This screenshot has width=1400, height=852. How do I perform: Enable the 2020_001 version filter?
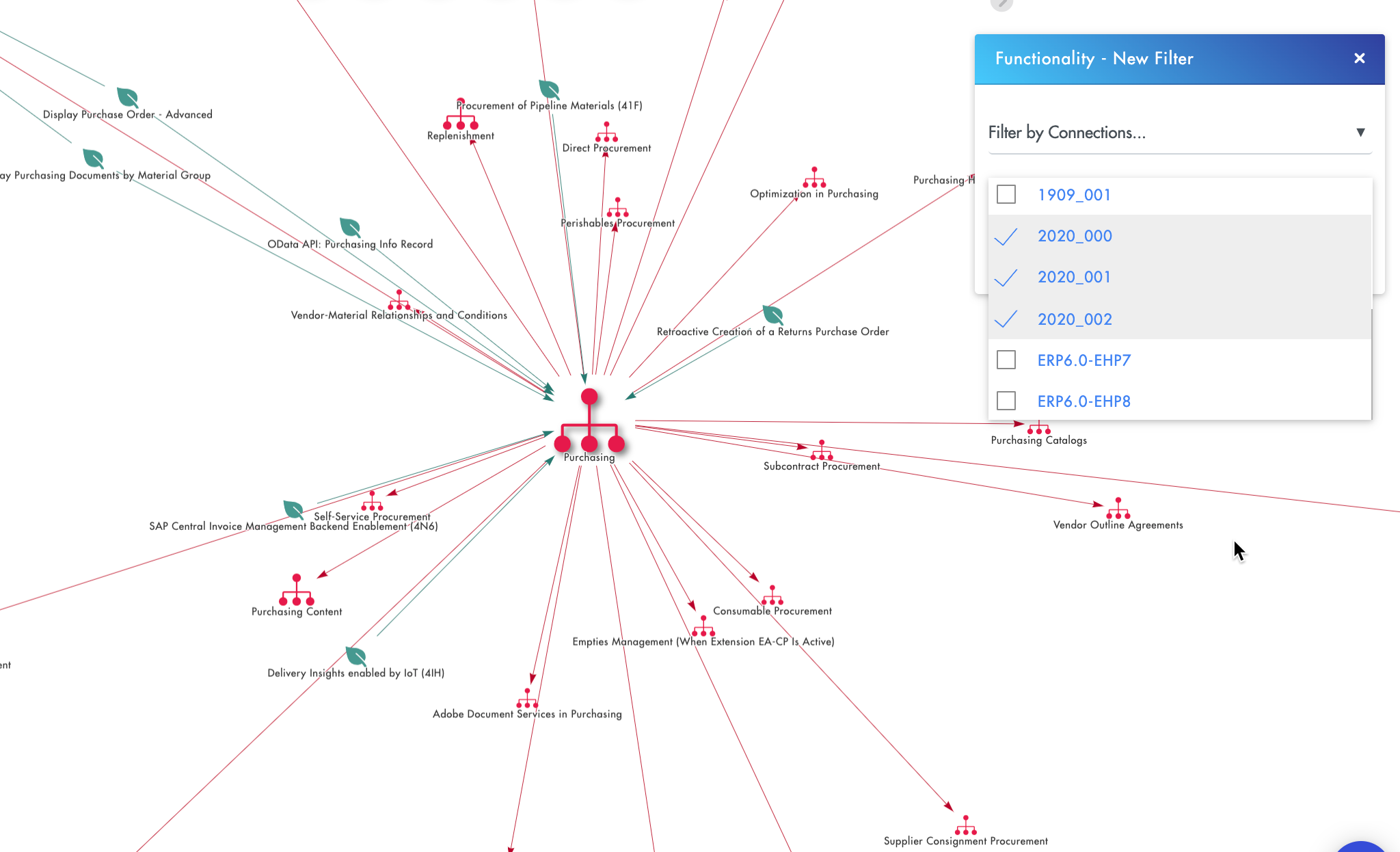click(1005, 277)
